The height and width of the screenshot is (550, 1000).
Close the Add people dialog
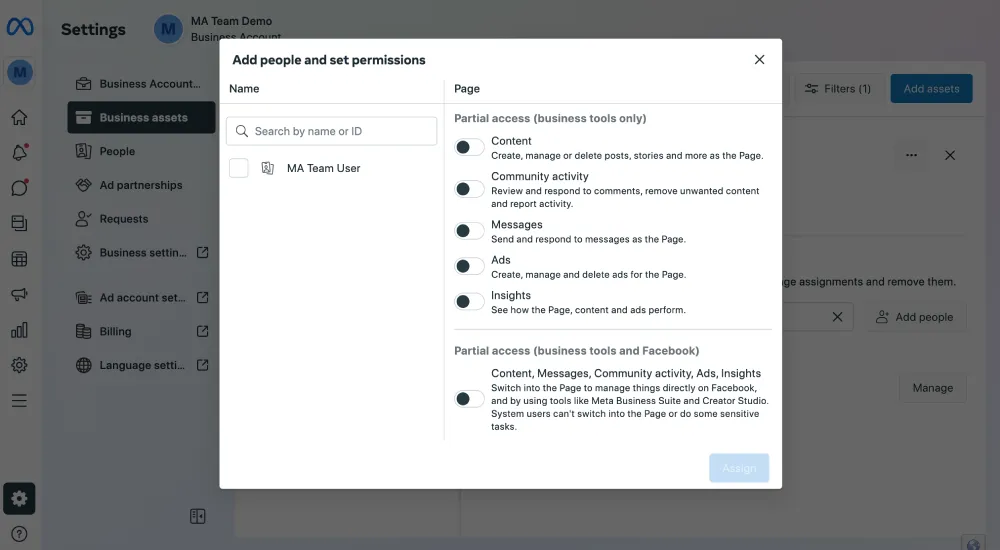click(x=759, y=60)
